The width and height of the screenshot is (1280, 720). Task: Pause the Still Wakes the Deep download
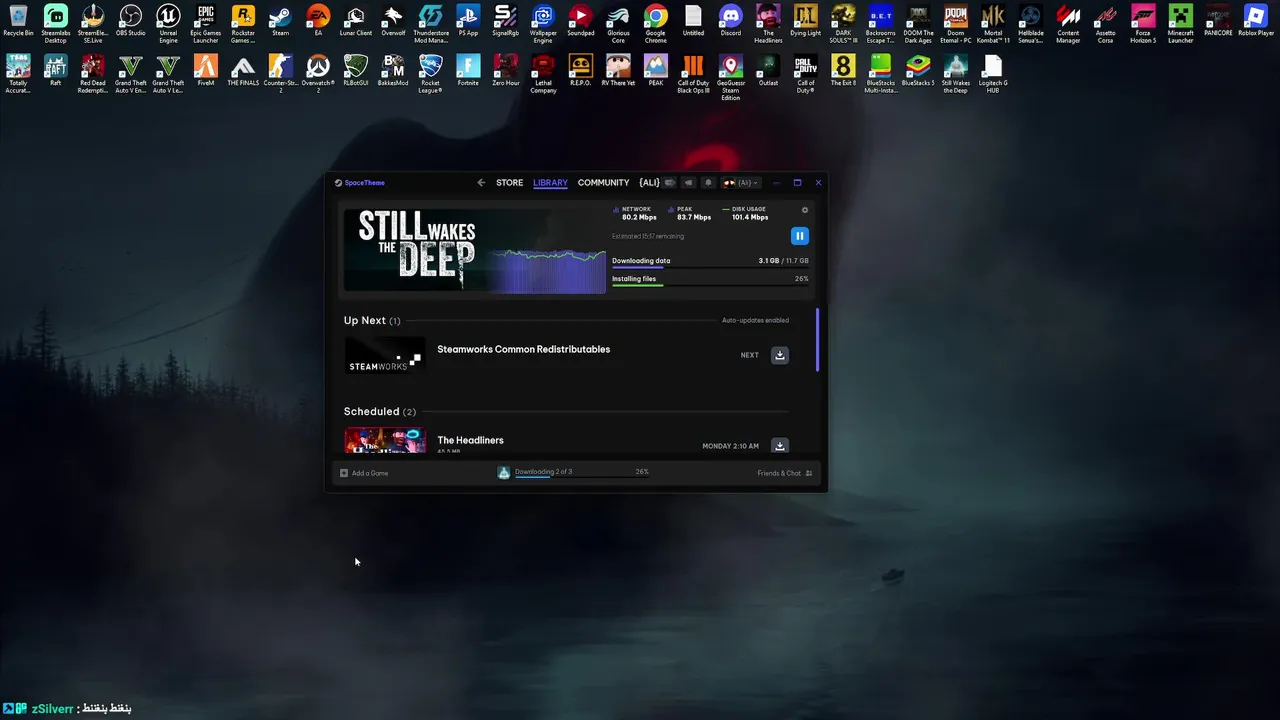(x=799, y=236)
